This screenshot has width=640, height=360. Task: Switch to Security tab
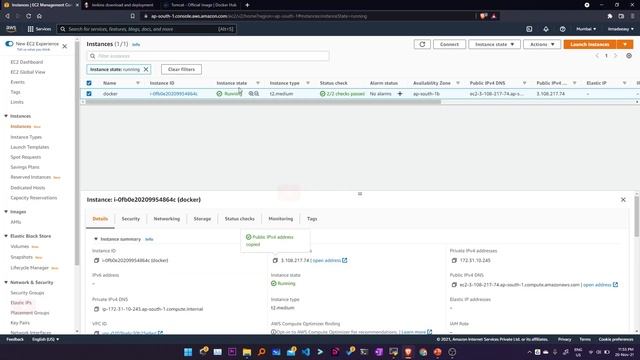tap(131, 219)
